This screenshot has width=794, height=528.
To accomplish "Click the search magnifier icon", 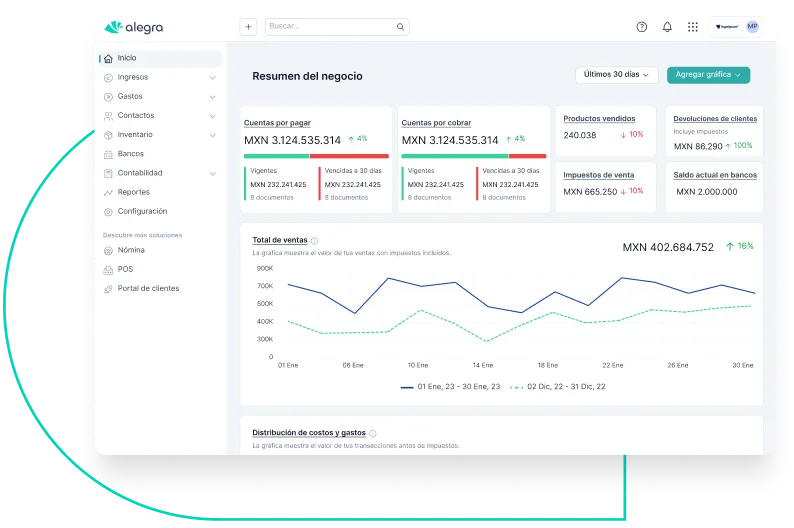I will click(401, 27).
